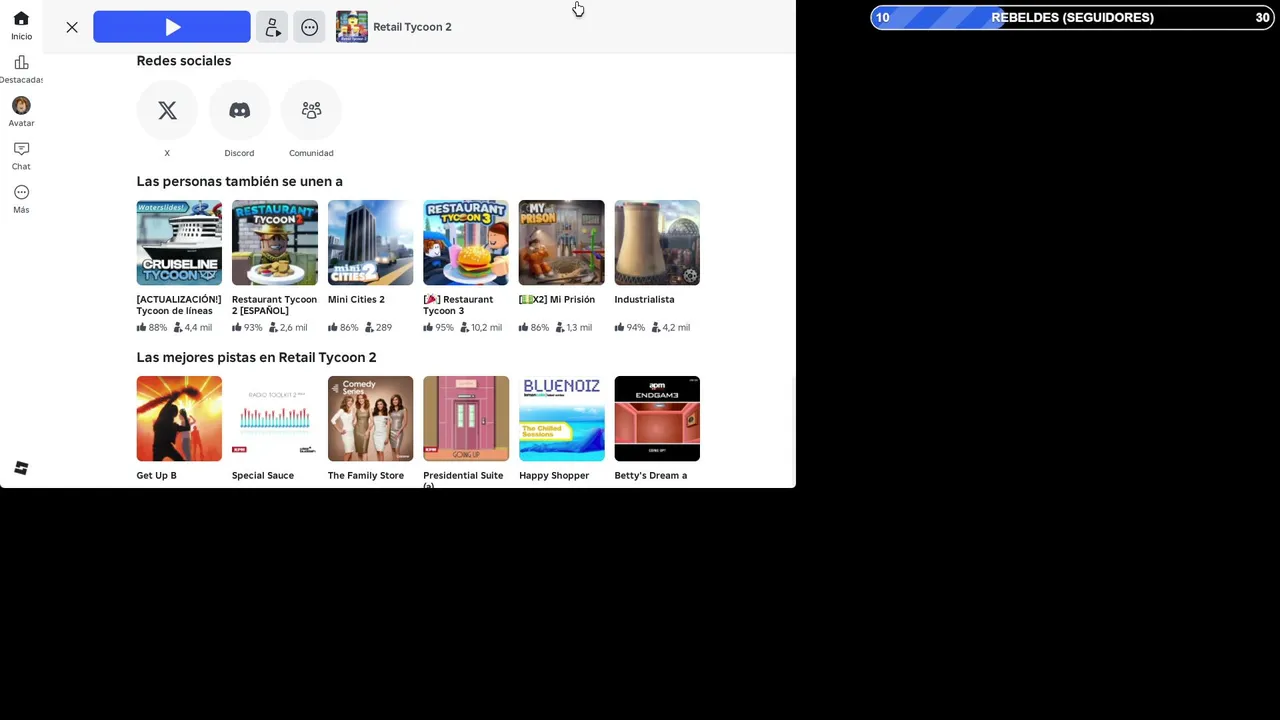1280x720 pixels.
Task: Go to Inicio in the sidebar
Action: [x=21, y=26]
